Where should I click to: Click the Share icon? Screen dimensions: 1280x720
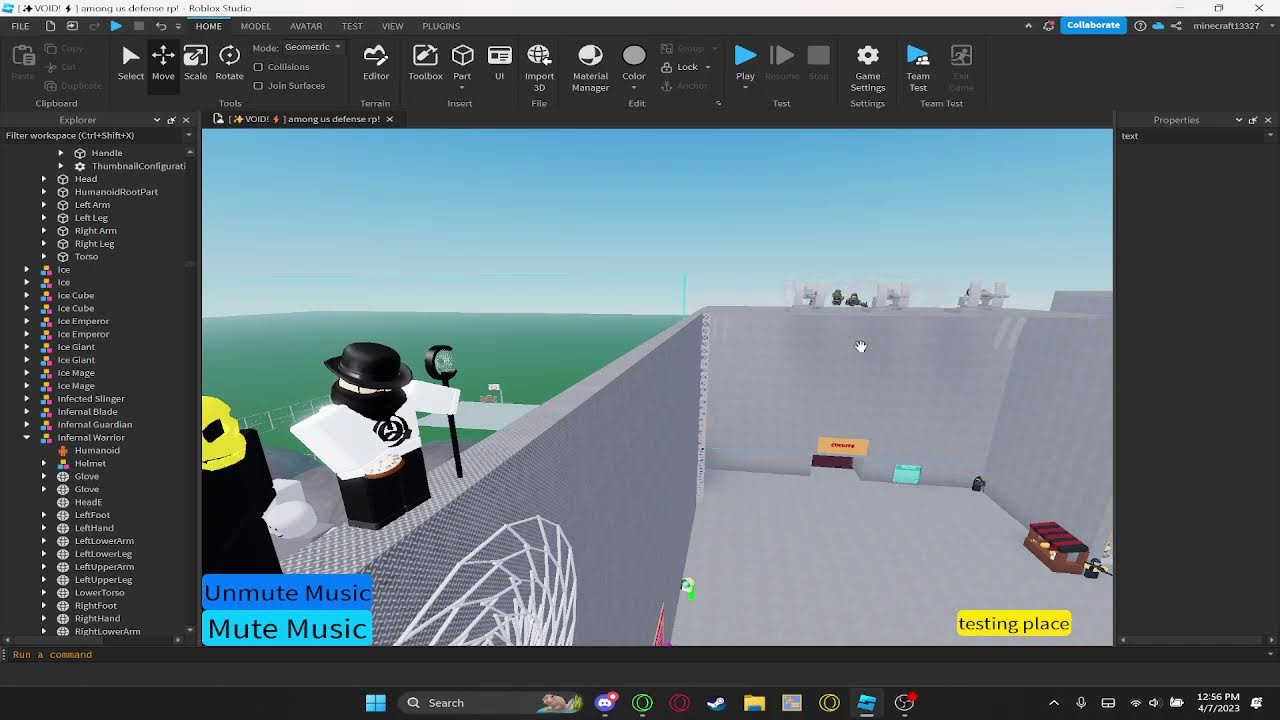point(1176,26)
